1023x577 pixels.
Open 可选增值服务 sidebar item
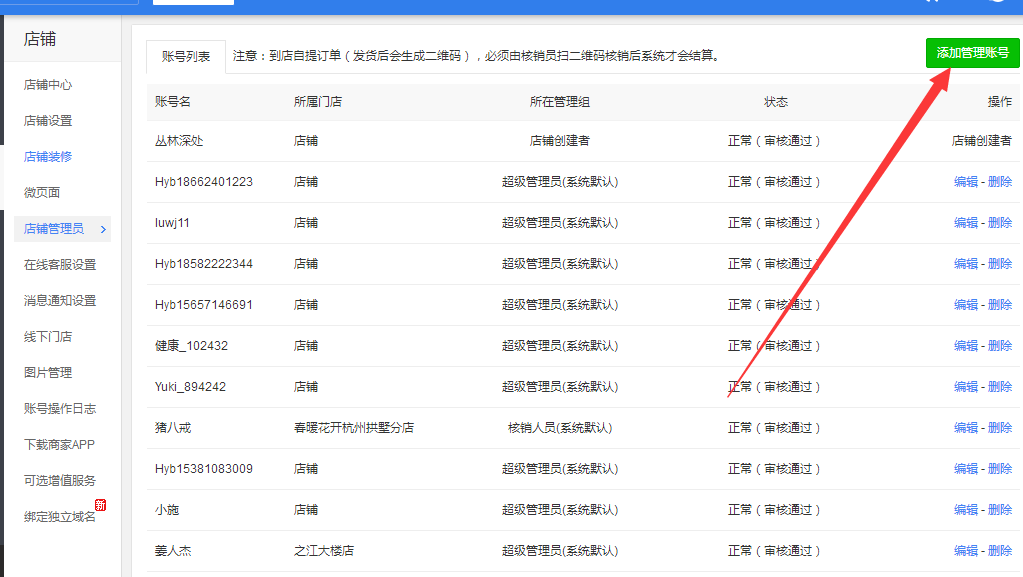point(60,480)
